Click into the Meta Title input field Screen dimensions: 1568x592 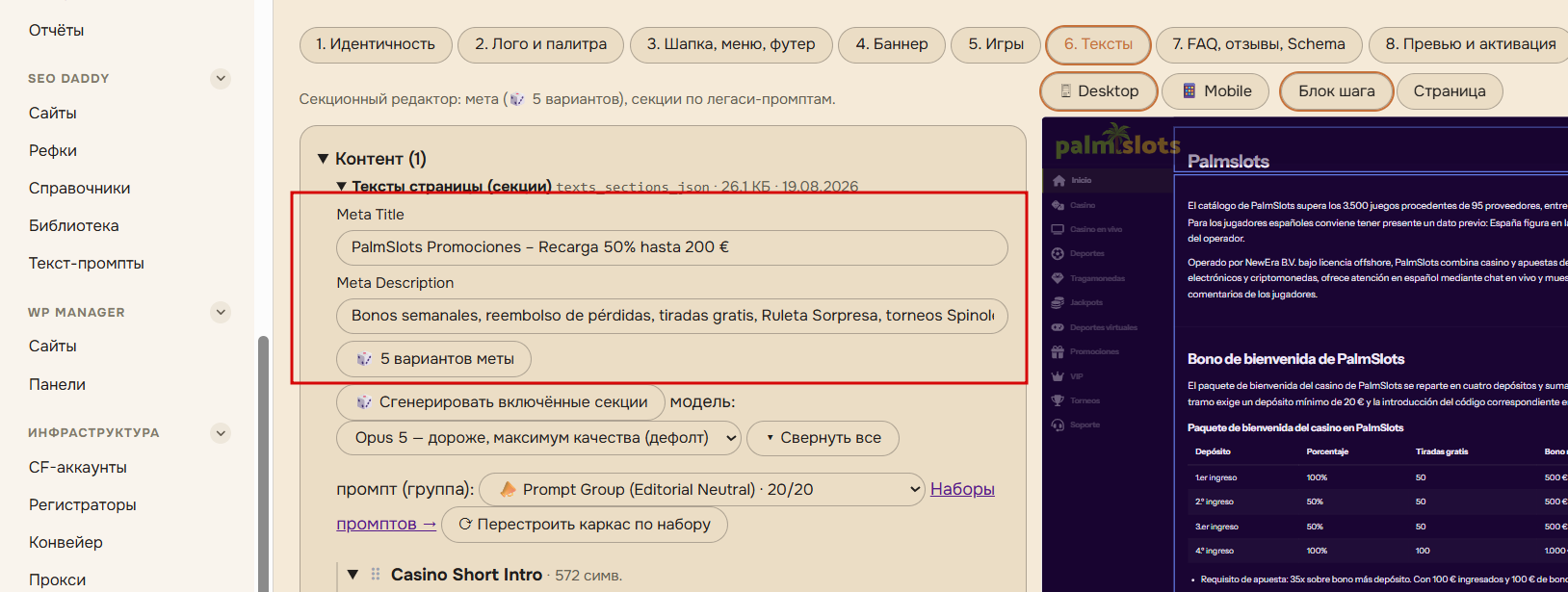pyautogui.click(x=672, y=247)
